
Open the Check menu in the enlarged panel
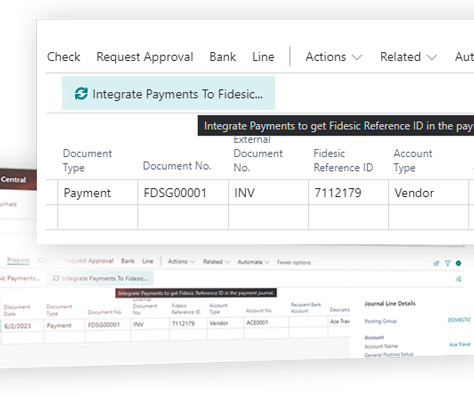[64, 57]
